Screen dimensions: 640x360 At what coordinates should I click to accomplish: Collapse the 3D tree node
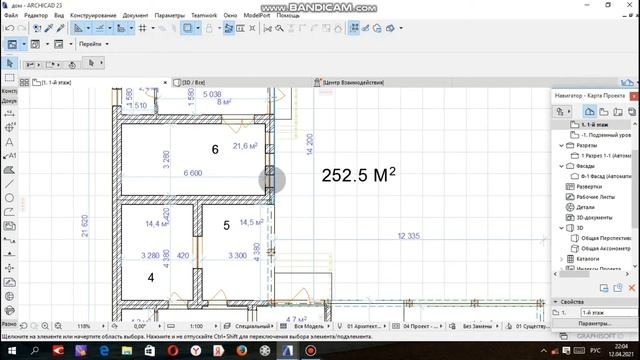pyautogui.click(x=561, y=228)
